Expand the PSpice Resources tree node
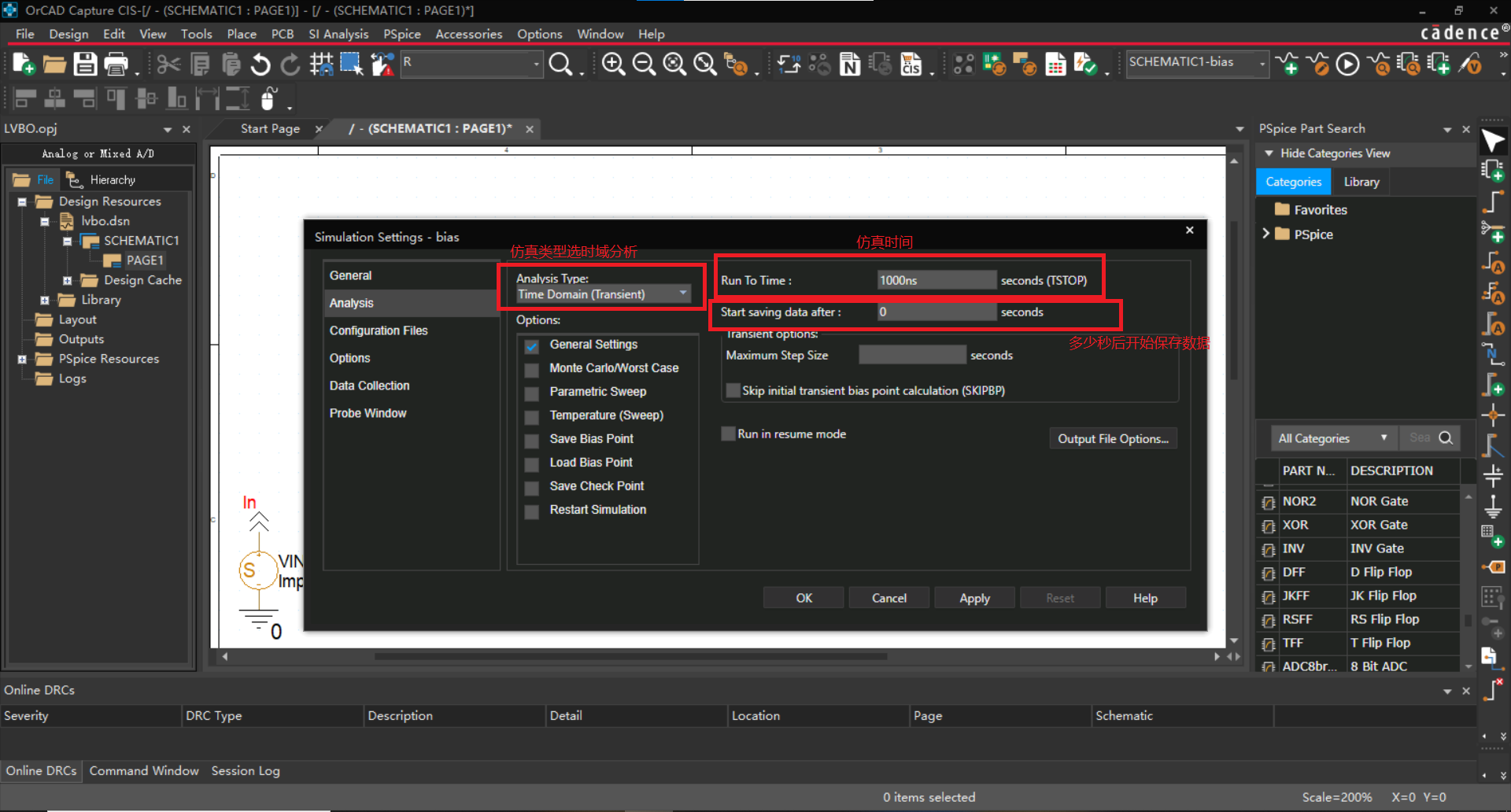The height and width of the screenshot is (812, 1511). click(x=22, y=360)
